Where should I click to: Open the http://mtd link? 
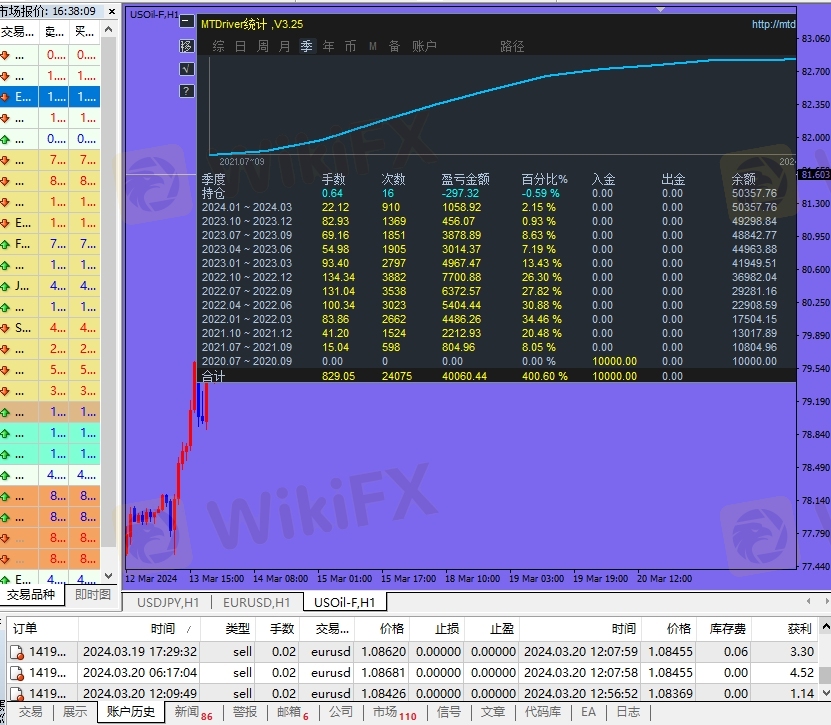773,24
